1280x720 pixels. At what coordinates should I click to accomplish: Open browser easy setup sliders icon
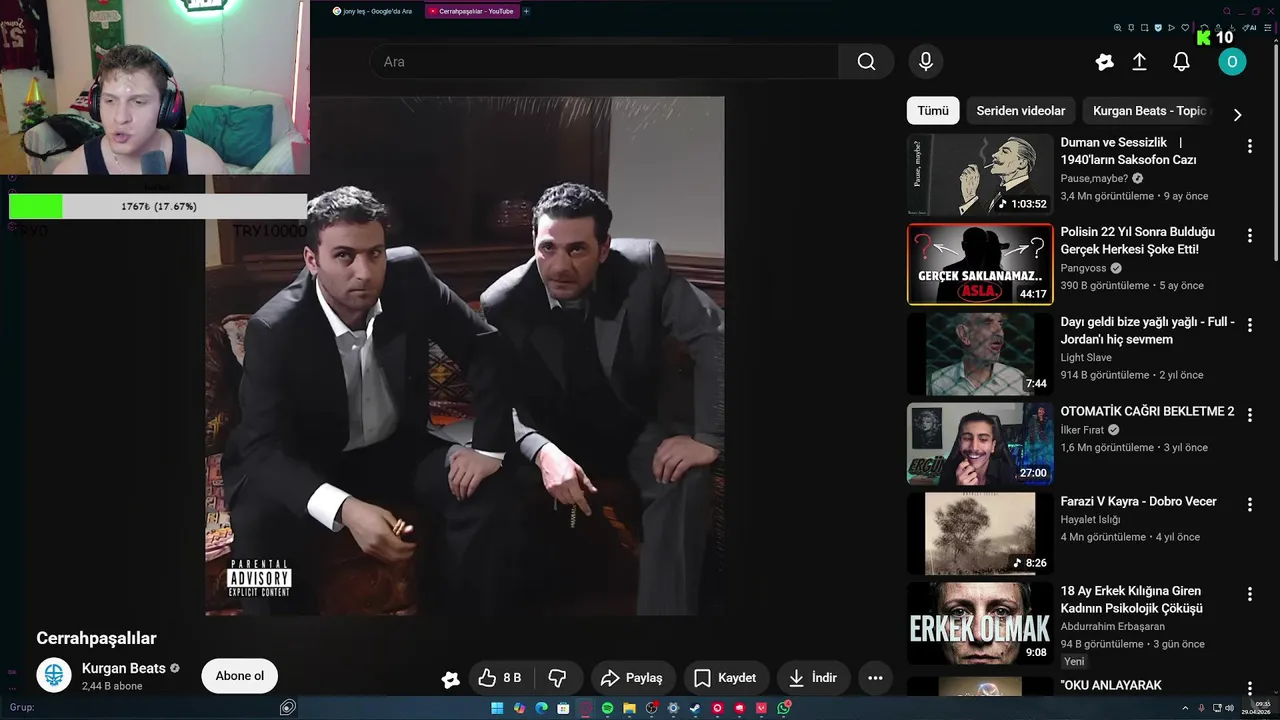point(1268,28)
